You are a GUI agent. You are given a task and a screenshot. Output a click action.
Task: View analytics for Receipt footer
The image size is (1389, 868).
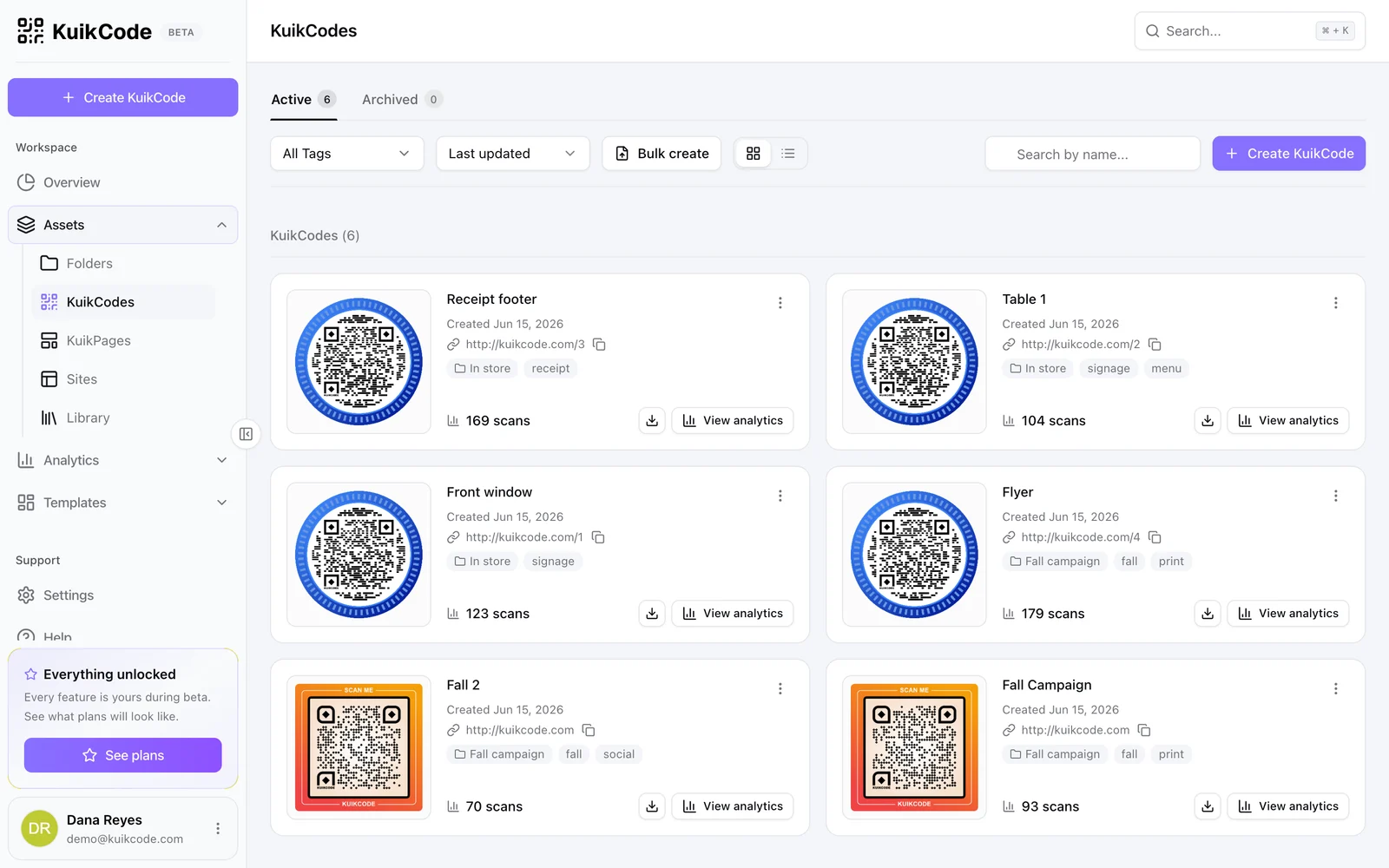pos(733,420)
